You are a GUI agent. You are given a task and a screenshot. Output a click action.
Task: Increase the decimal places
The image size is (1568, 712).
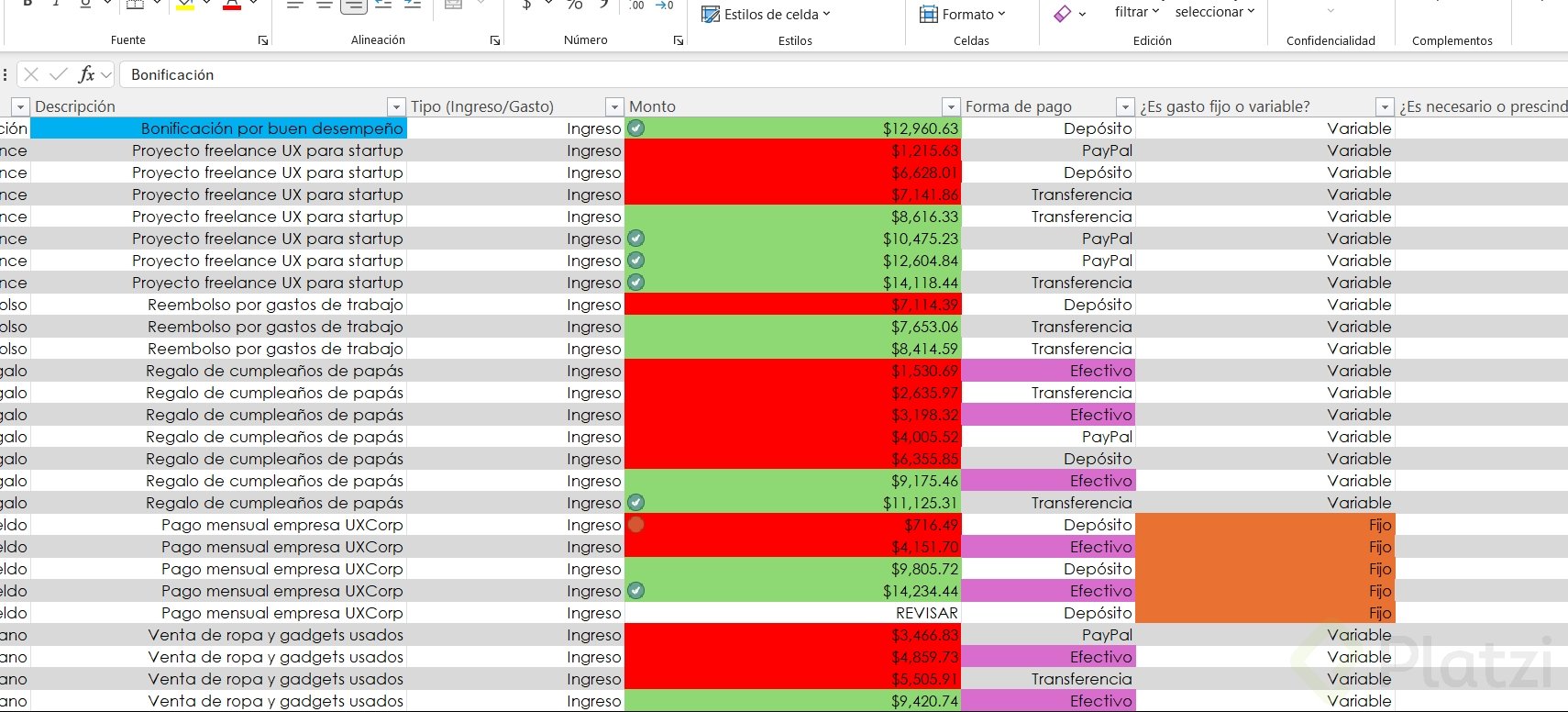tap(636, 6)
